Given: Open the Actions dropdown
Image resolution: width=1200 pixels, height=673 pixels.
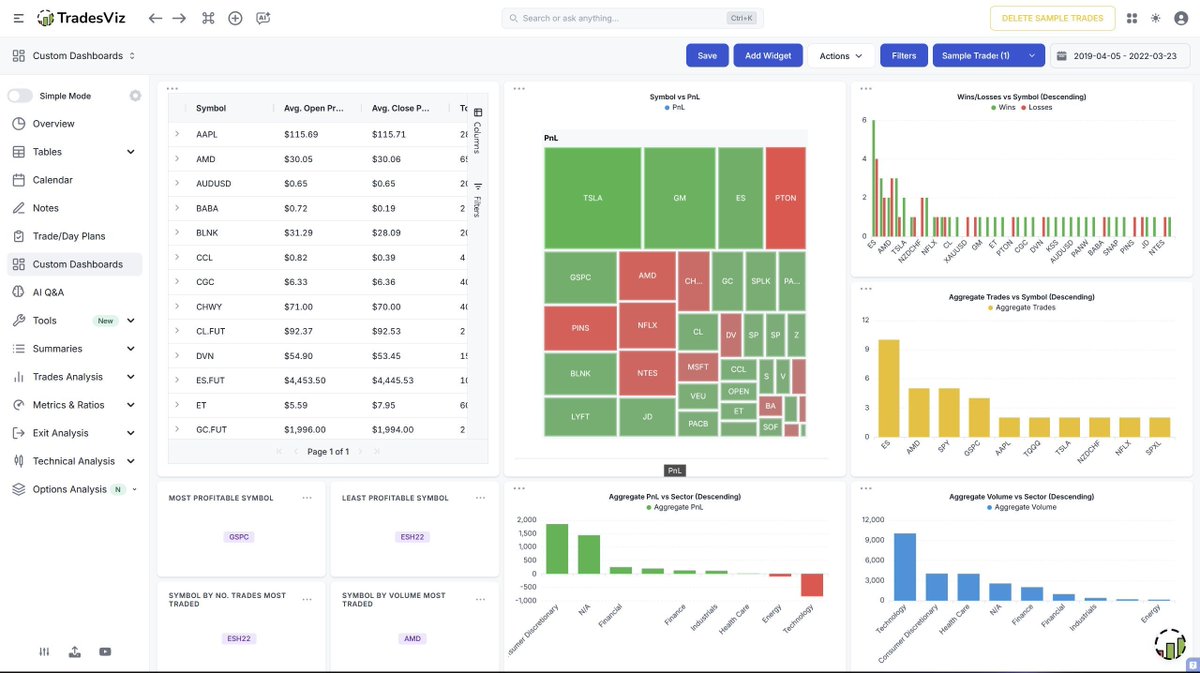Looking at the screenshot, I should [x=841, y=56].
